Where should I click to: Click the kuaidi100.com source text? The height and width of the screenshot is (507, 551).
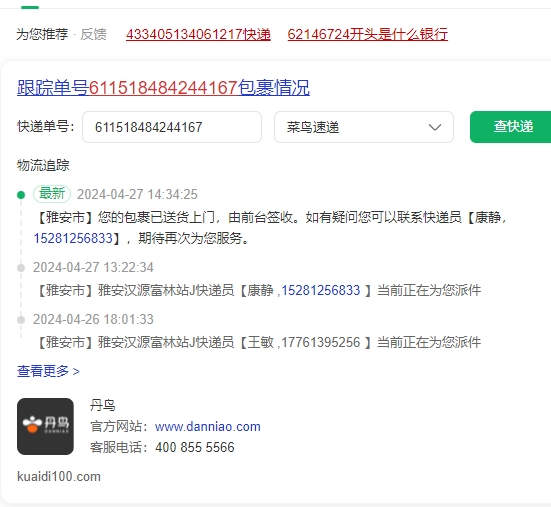point(59,477)
